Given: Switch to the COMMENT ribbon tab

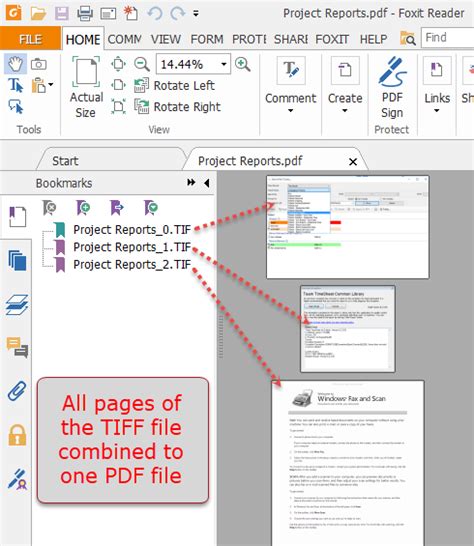Looking at the screenshot, I should [x=124, y=39].
